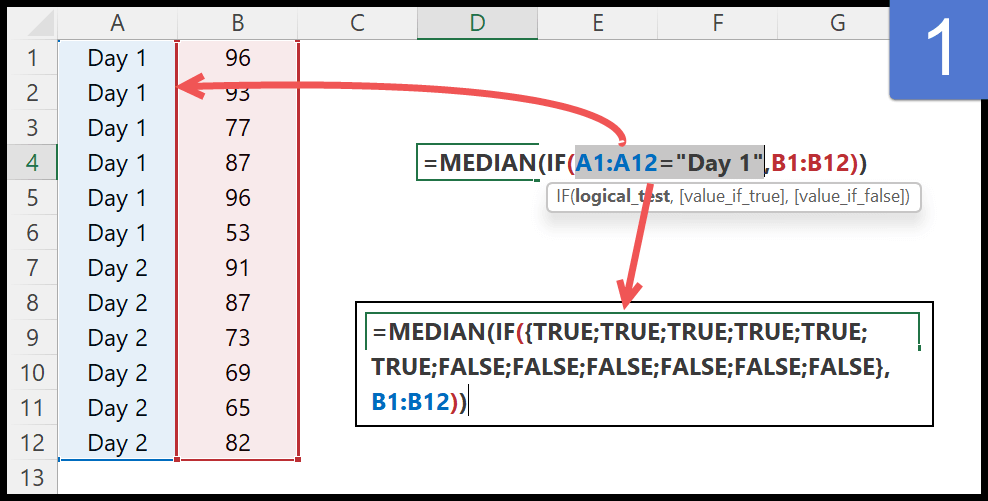
Task: Click the MEDIAN formula in cell D4
Action: 642,162
